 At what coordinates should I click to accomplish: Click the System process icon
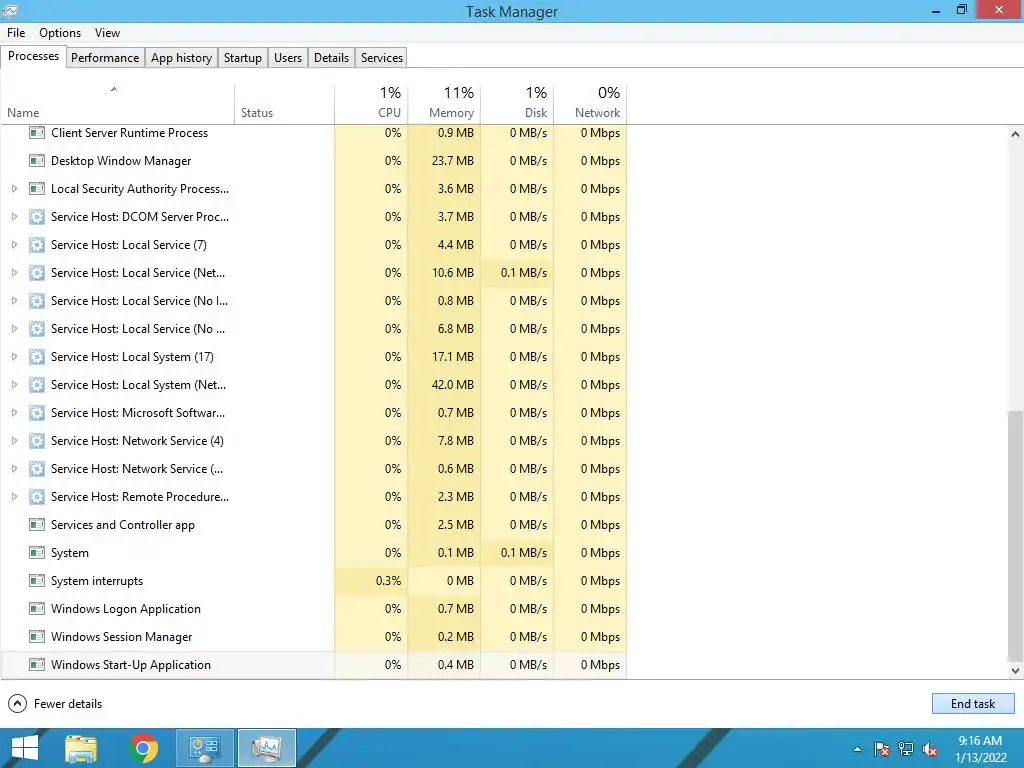pos(37,552)
